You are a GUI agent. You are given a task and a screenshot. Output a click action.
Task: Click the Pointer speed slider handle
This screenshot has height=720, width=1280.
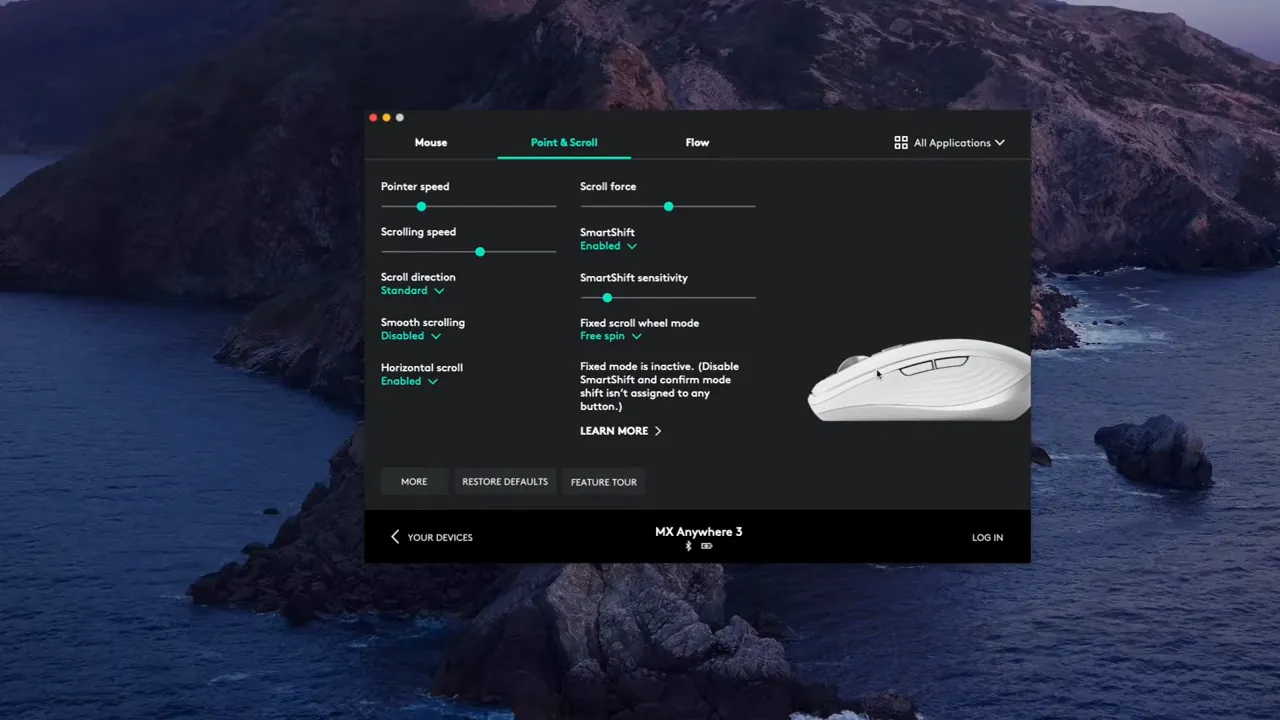click(421, 206)
